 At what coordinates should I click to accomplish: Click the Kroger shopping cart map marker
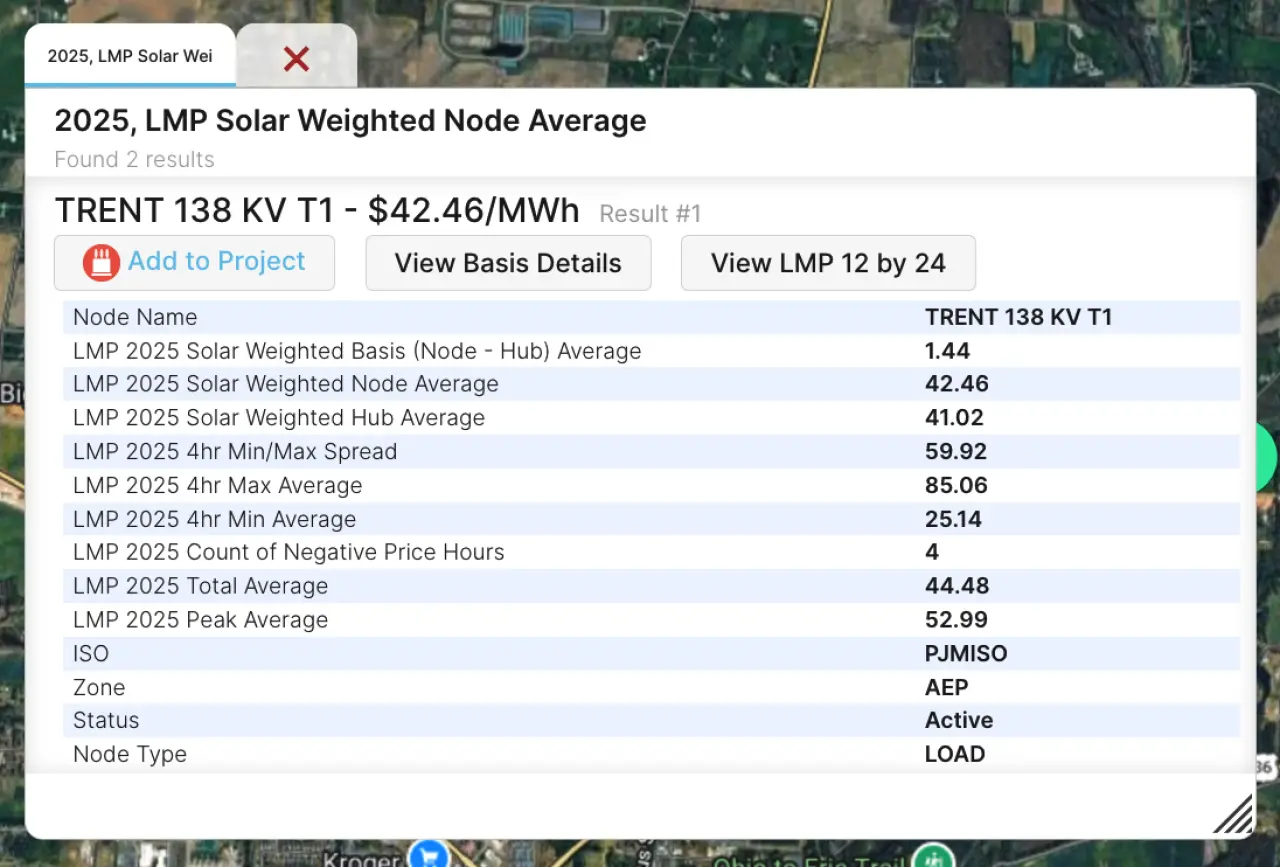point(431,855)
